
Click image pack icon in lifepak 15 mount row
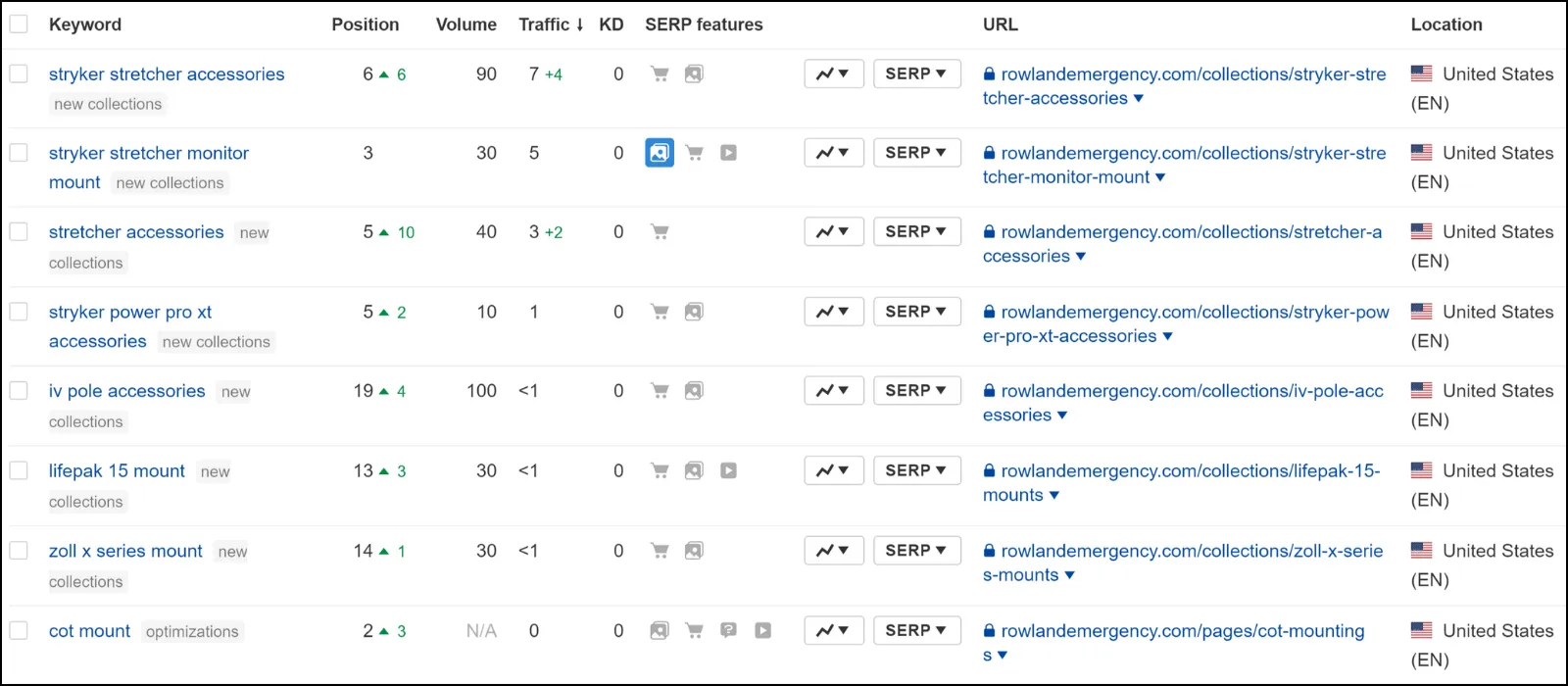coord(694,471)
